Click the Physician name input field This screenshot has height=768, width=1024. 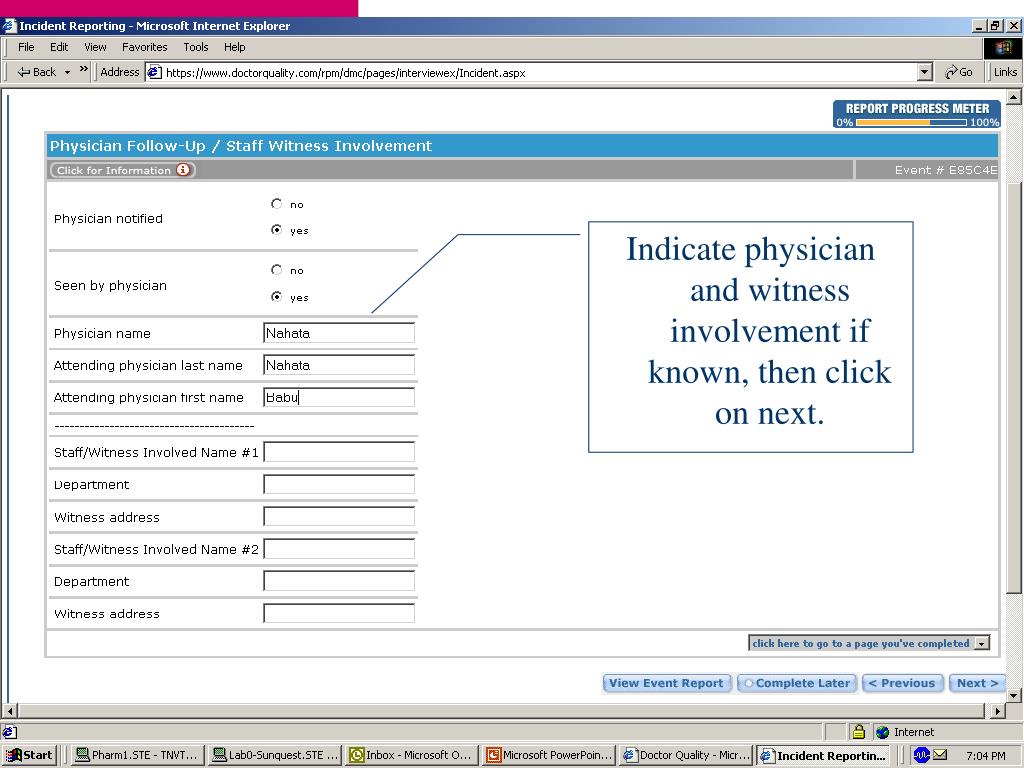339,333
